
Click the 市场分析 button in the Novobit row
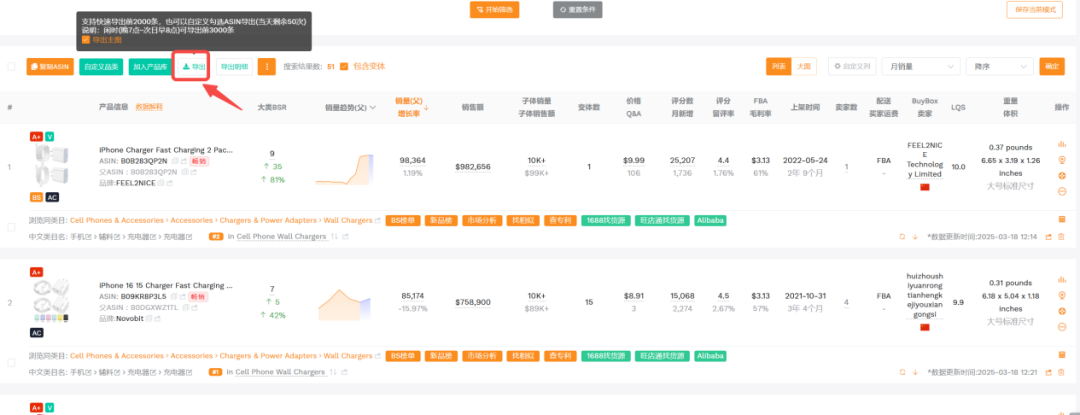(481, 357)
